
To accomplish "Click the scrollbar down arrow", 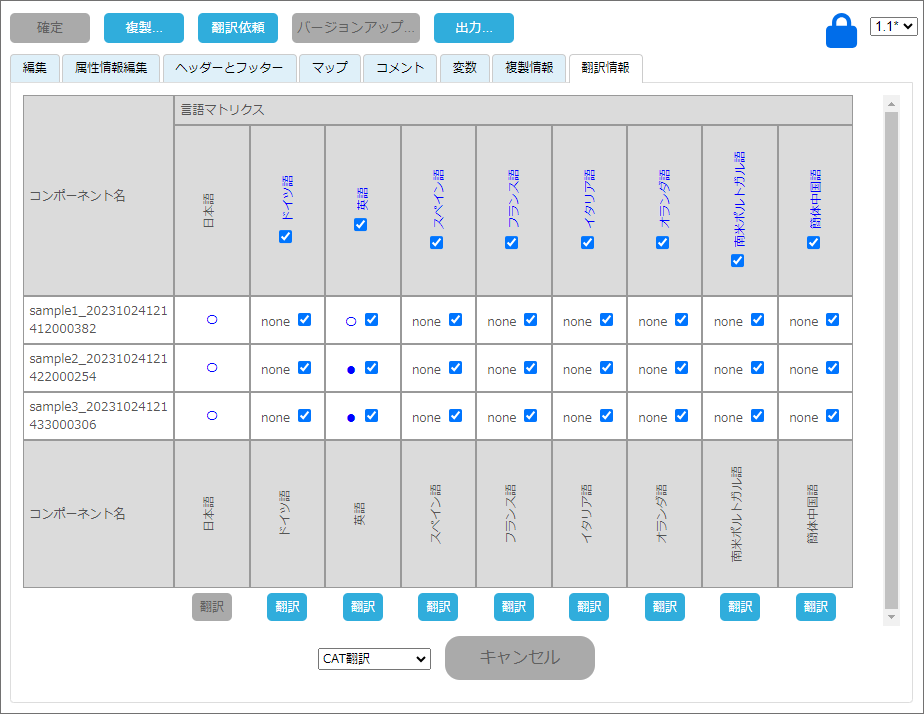I will pyautogui.click(x=891, y=617).
